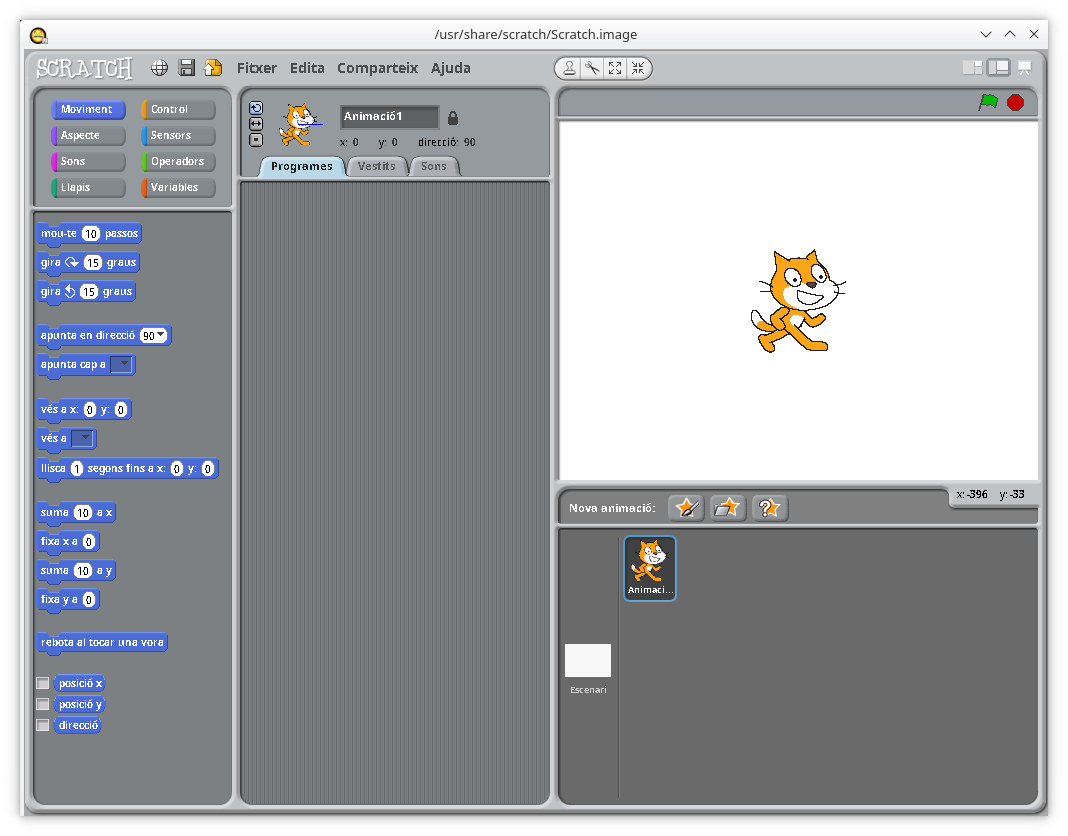
Task: Click the suma 10 a x block
Action: pos(76,512)
